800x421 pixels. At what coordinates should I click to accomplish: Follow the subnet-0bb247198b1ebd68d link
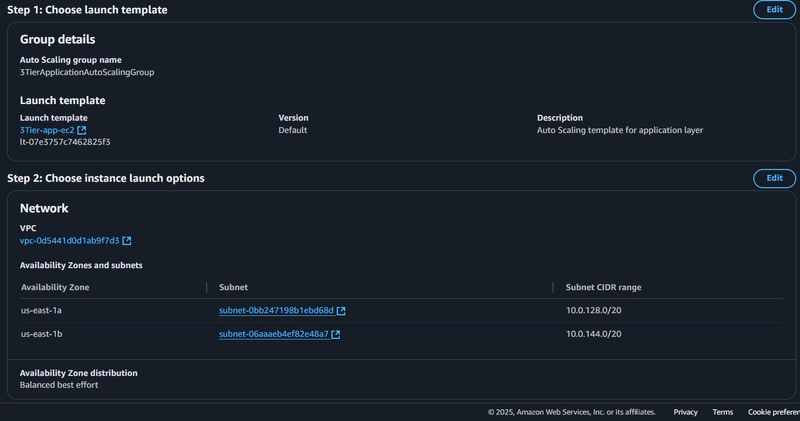click(276, 310)
